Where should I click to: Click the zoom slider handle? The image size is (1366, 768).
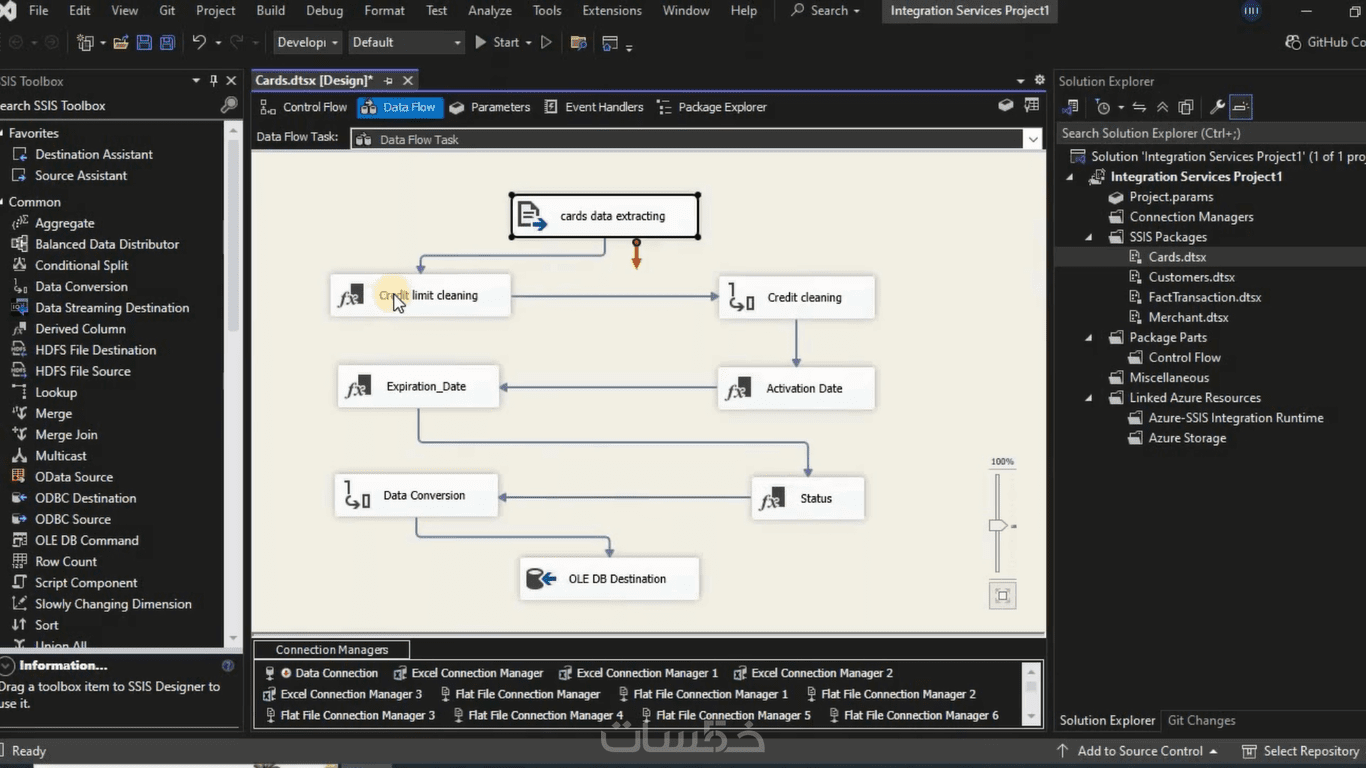tap(998, 525)
